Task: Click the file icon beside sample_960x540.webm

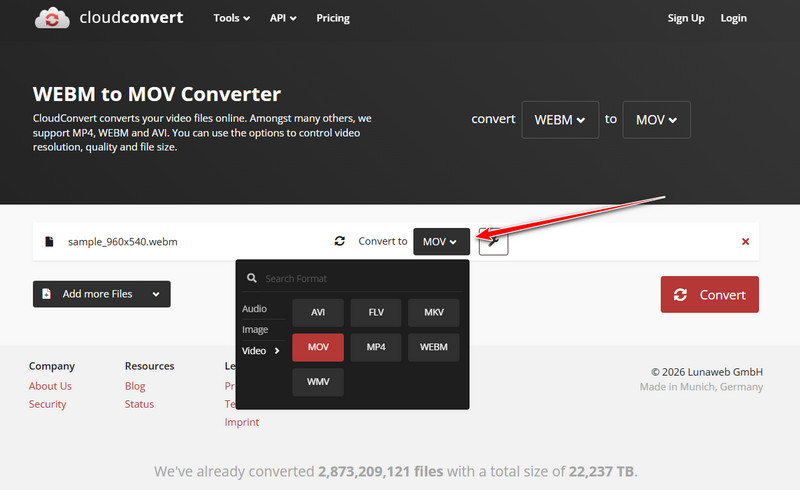Action: [x=49, y=241]
